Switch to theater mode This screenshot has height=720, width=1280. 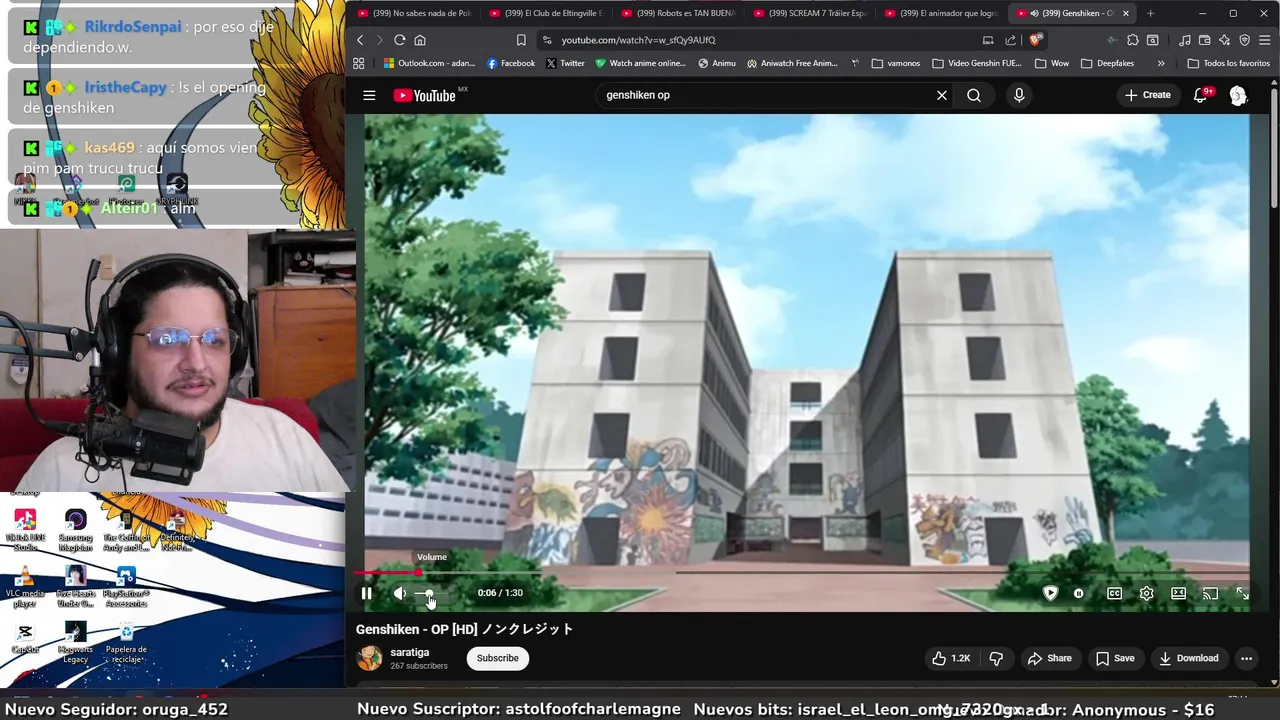click(1179, 593)
